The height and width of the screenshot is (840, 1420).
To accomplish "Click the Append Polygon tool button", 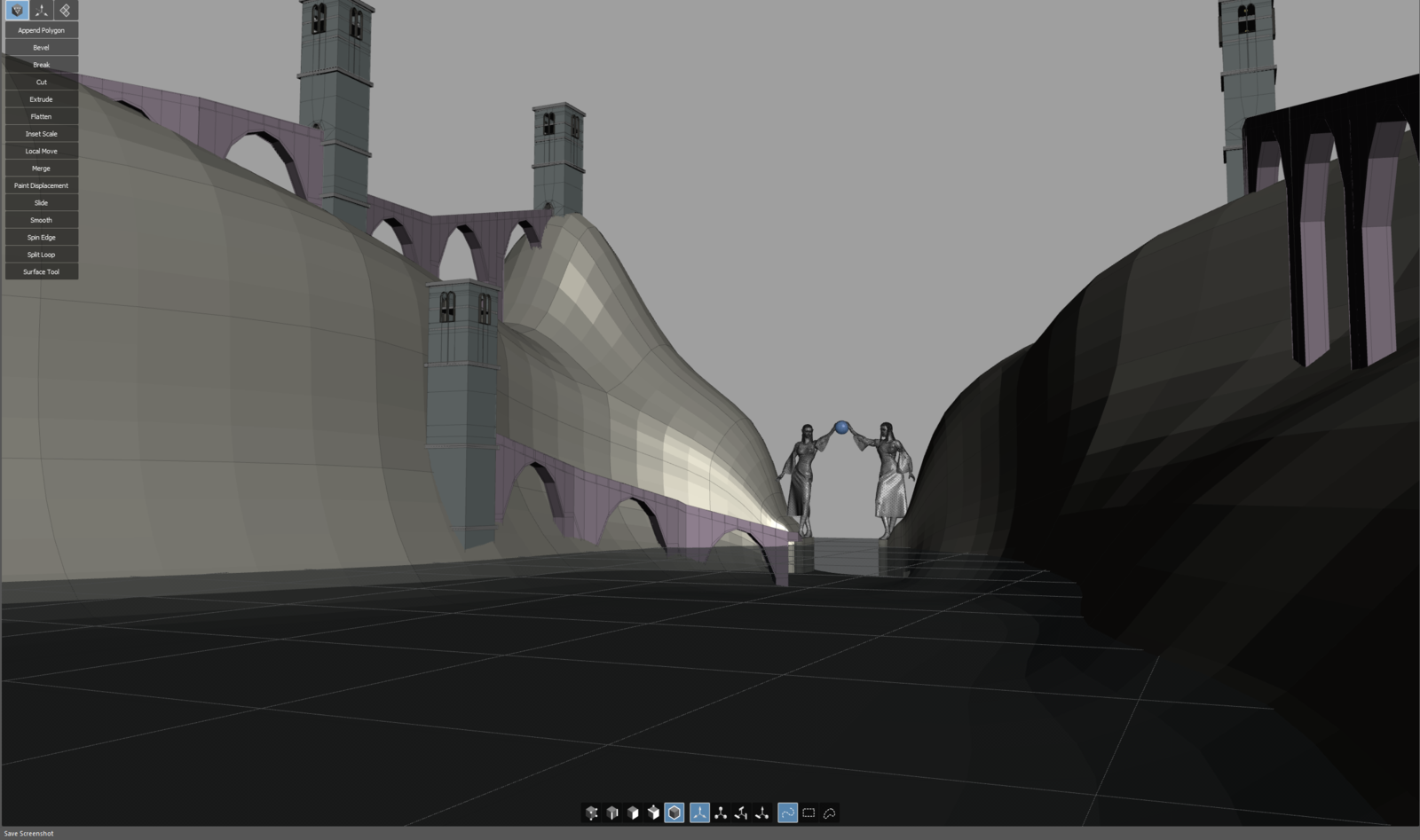I will click(42, 30).
